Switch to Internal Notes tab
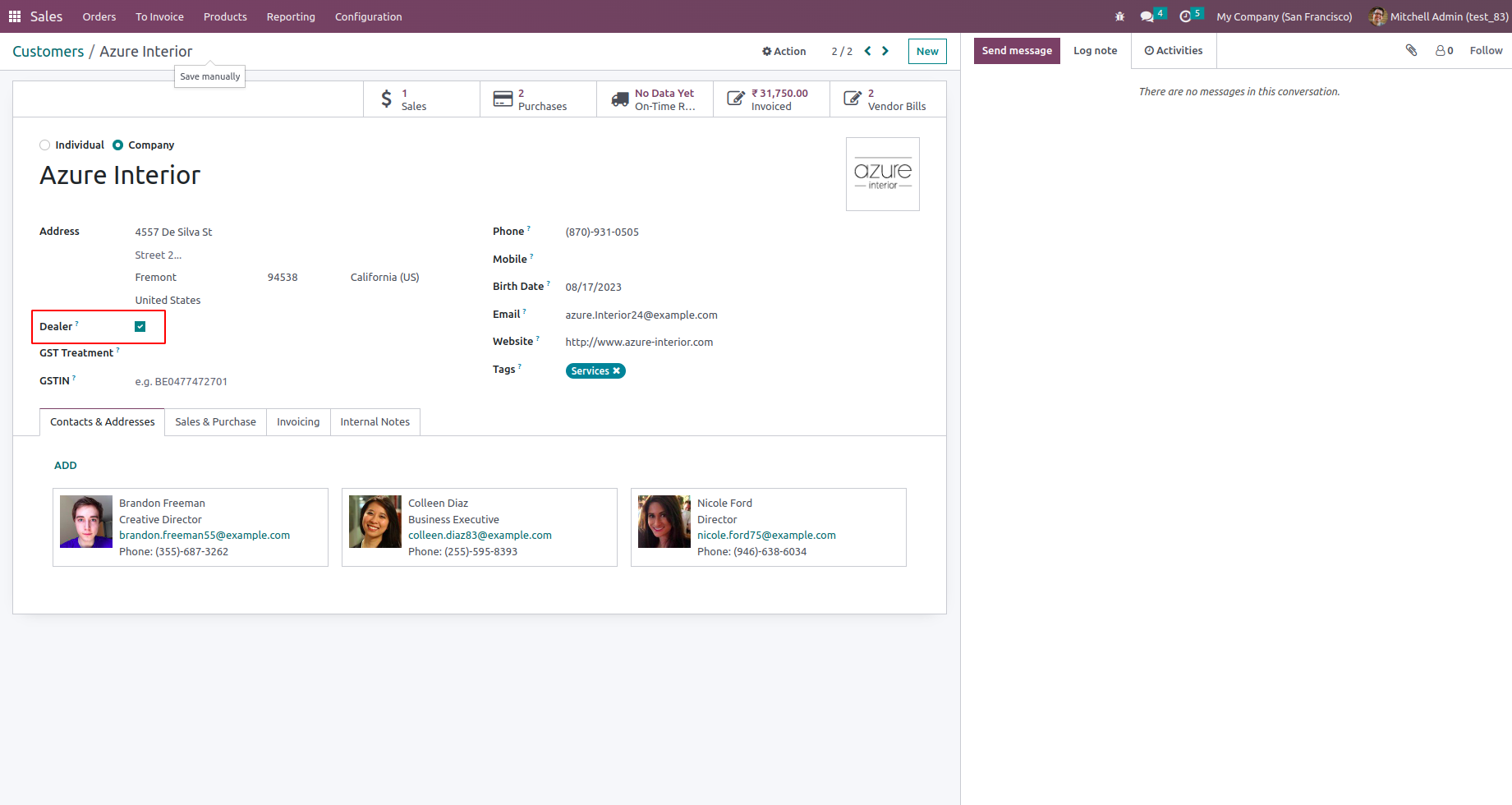 (375, 422)
